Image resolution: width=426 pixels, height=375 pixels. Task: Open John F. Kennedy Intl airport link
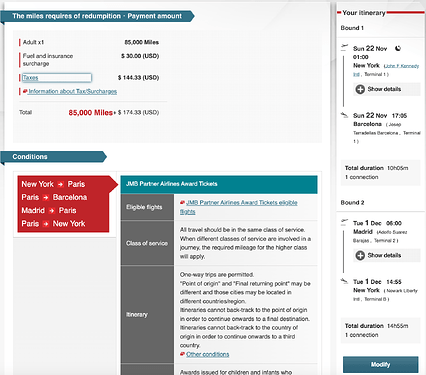(401, 66)
